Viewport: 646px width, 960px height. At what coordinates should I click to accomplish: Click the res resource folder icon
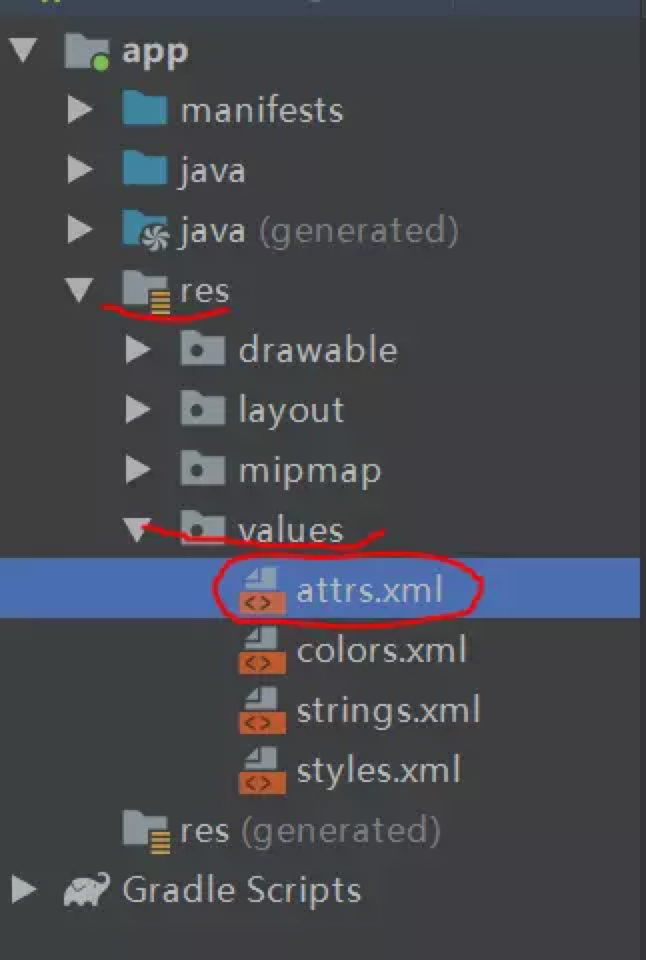pos(146,292)
